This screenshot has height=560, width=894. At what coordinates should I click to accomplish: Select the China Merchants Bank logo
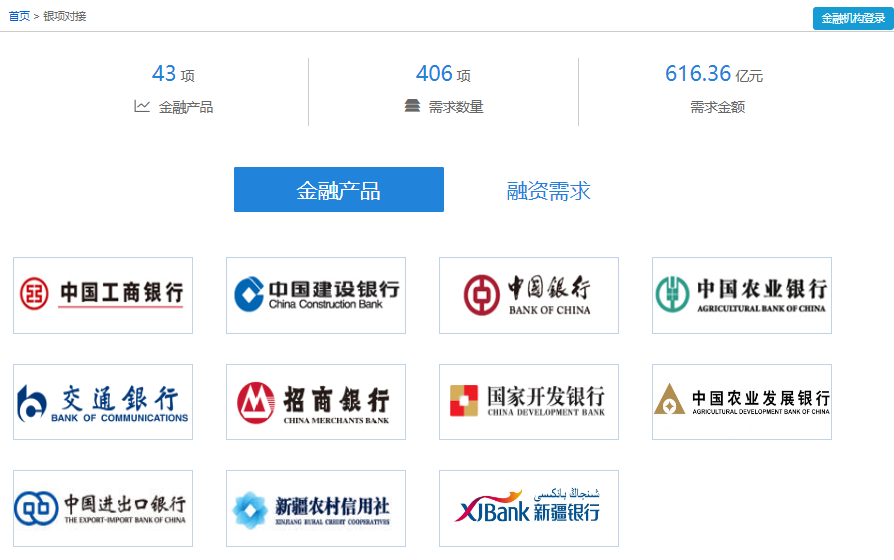(316, 402)
